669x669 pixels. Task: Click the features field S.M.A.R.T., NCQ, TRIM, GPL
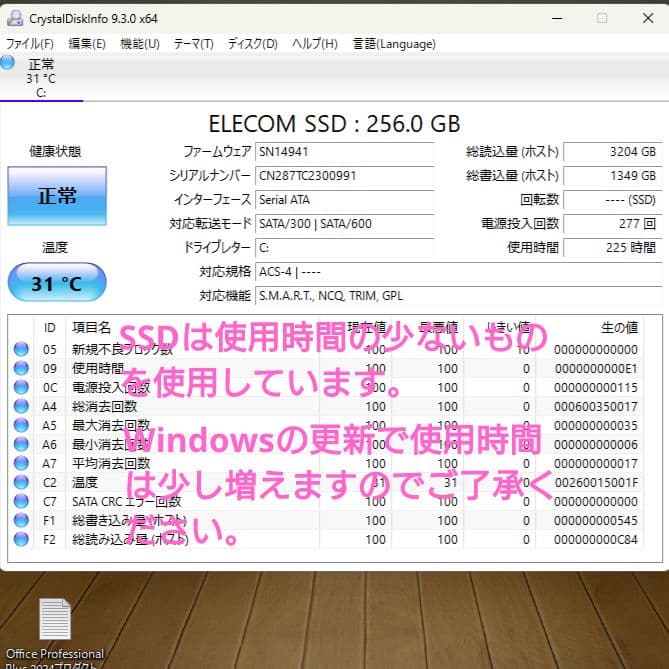point(459,296)
